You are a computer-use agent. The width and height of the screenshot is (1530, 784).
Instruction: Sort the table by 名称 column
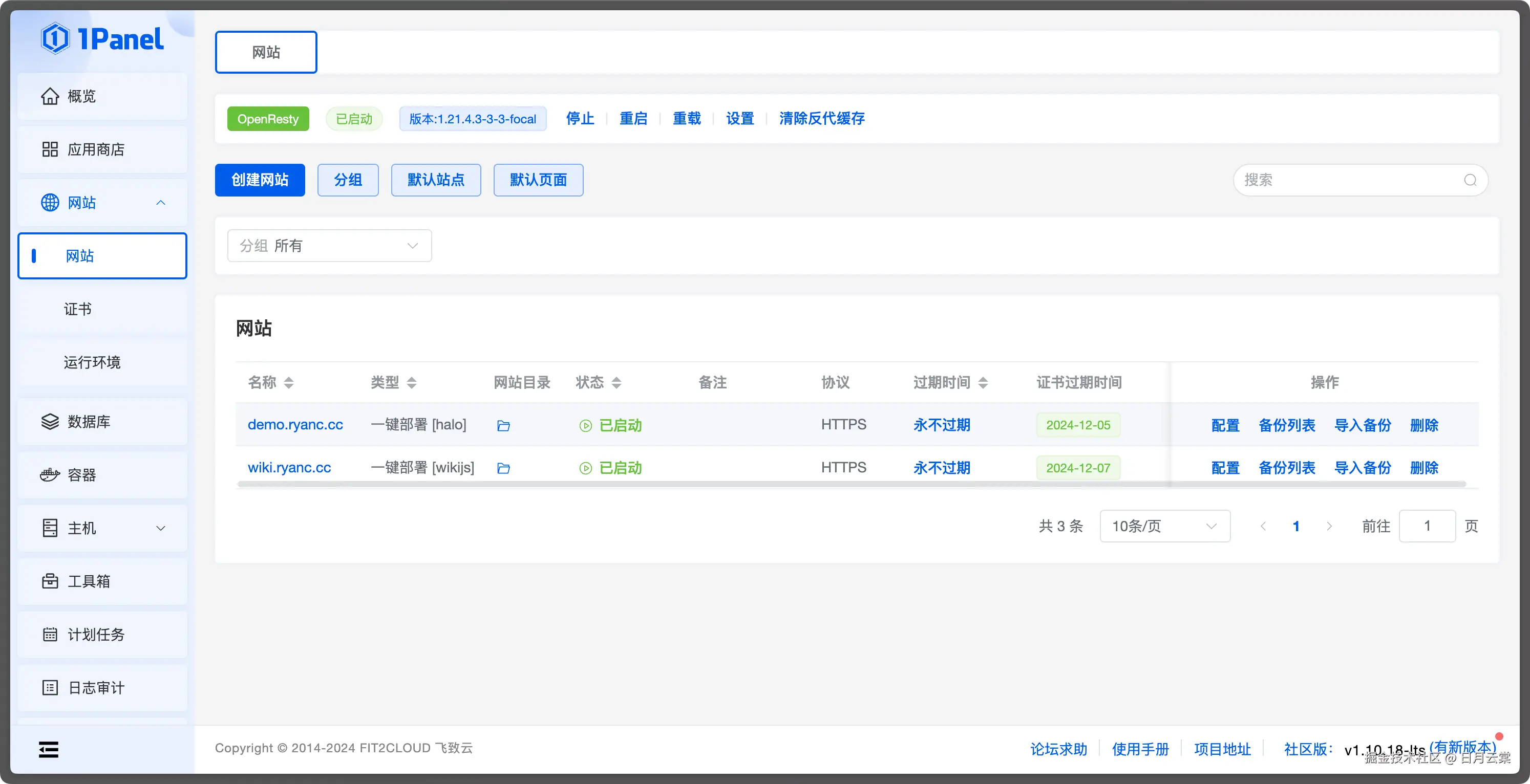[289, 383]
